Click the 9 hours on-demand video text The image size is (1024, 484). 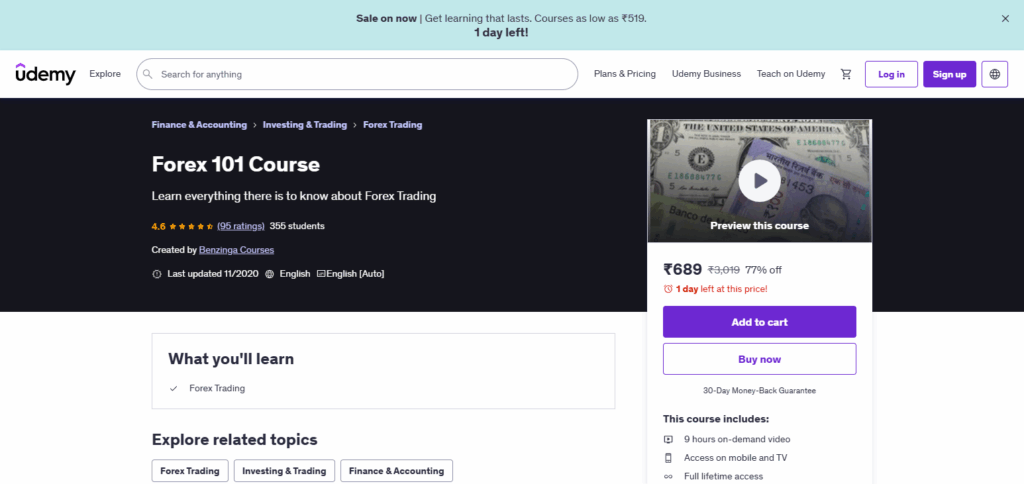tap(737, 440)
